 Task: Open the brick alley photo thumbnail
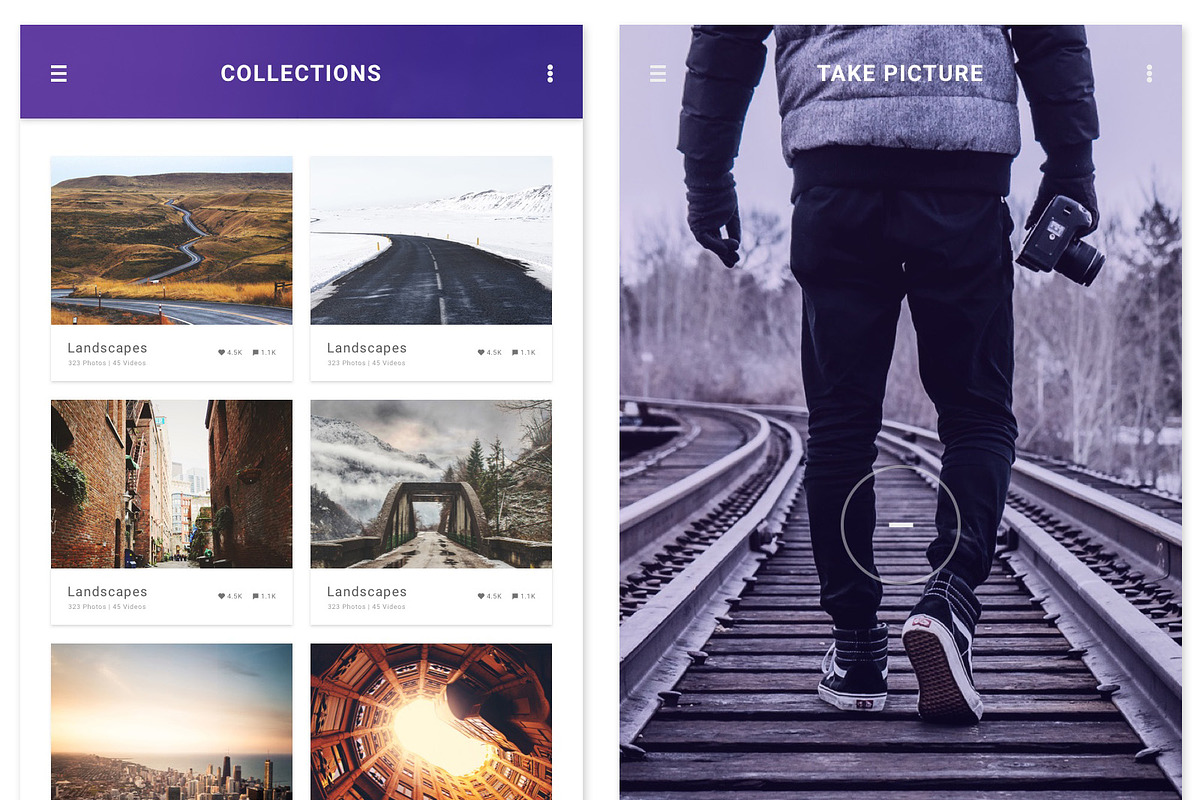pyautogui.click(x=172, y=484)
